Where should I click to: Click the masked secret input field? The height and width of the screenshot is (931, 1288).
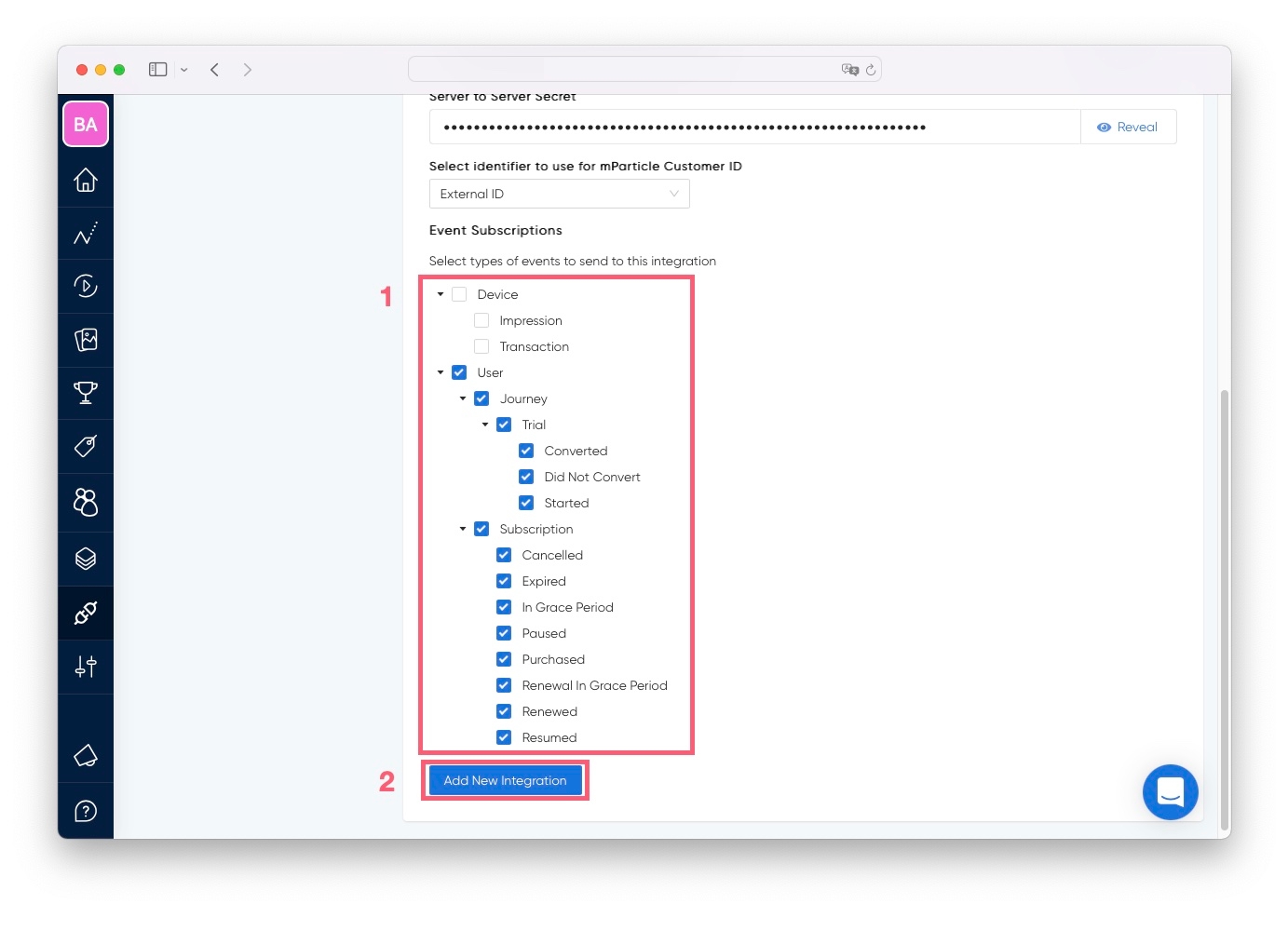coord(754,127)
